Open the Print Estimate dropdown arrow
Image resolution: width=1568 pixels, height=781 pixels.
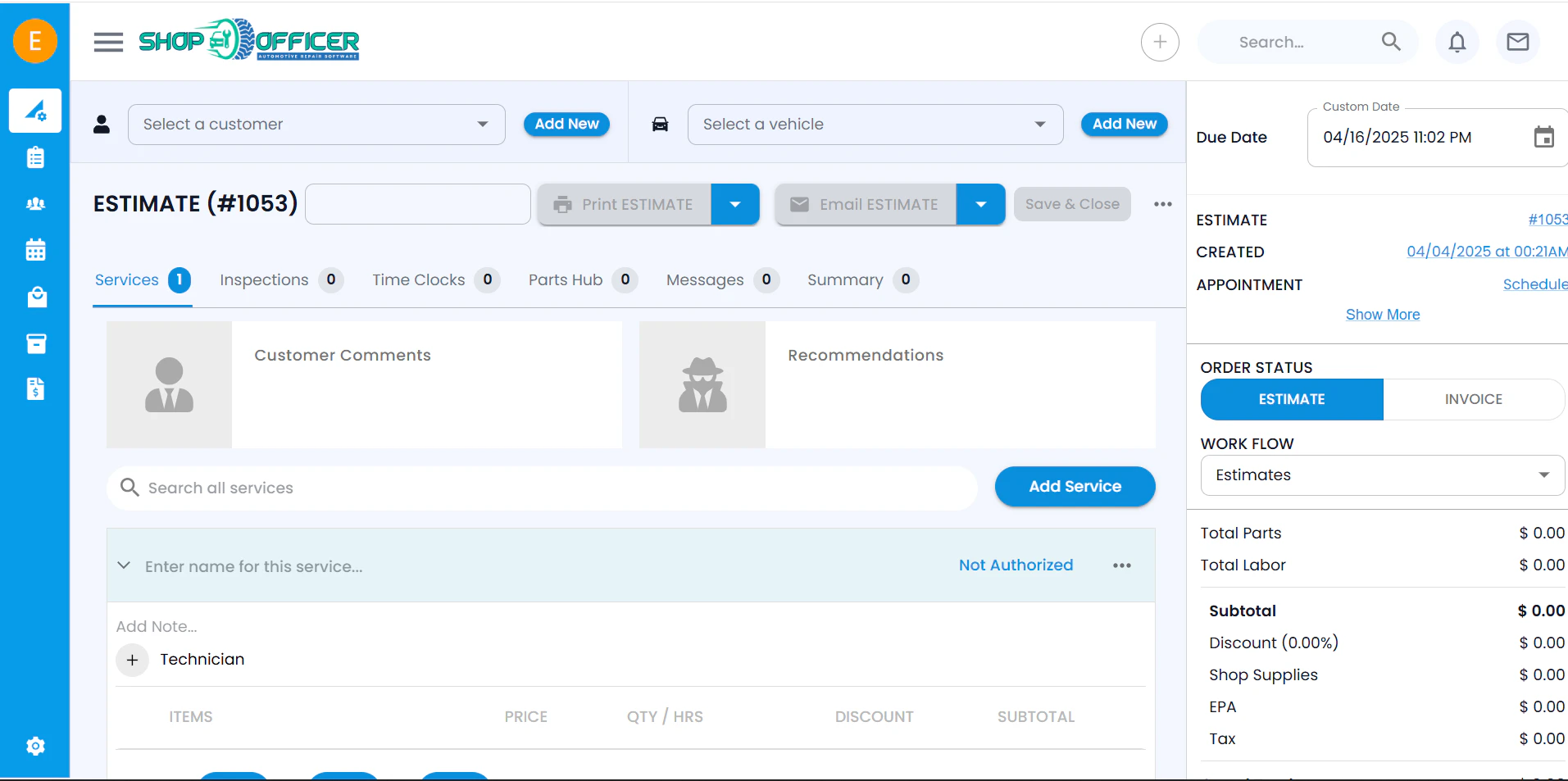click(x=735, y=204)
